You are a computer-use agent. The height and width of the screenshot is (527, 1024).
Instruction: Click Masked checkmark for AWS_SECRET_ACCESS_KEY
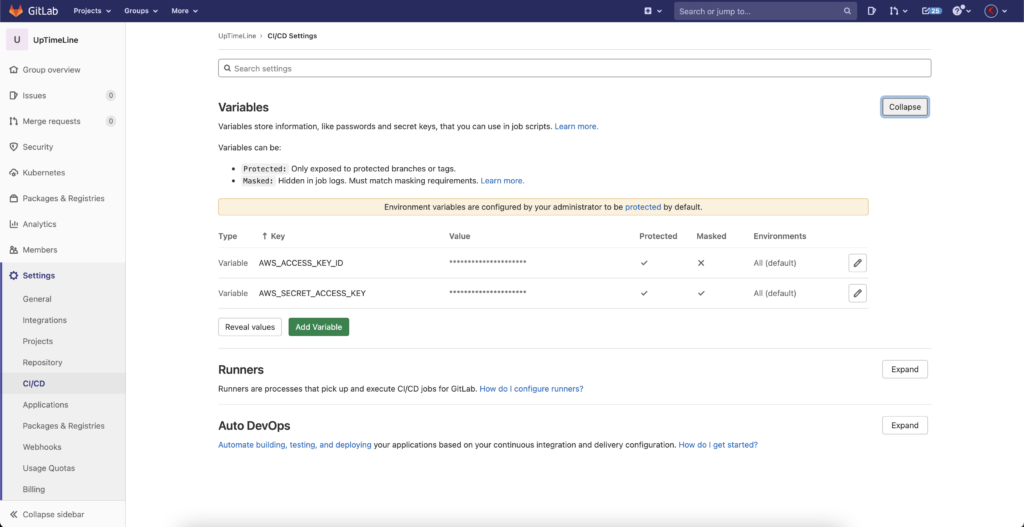701,293
